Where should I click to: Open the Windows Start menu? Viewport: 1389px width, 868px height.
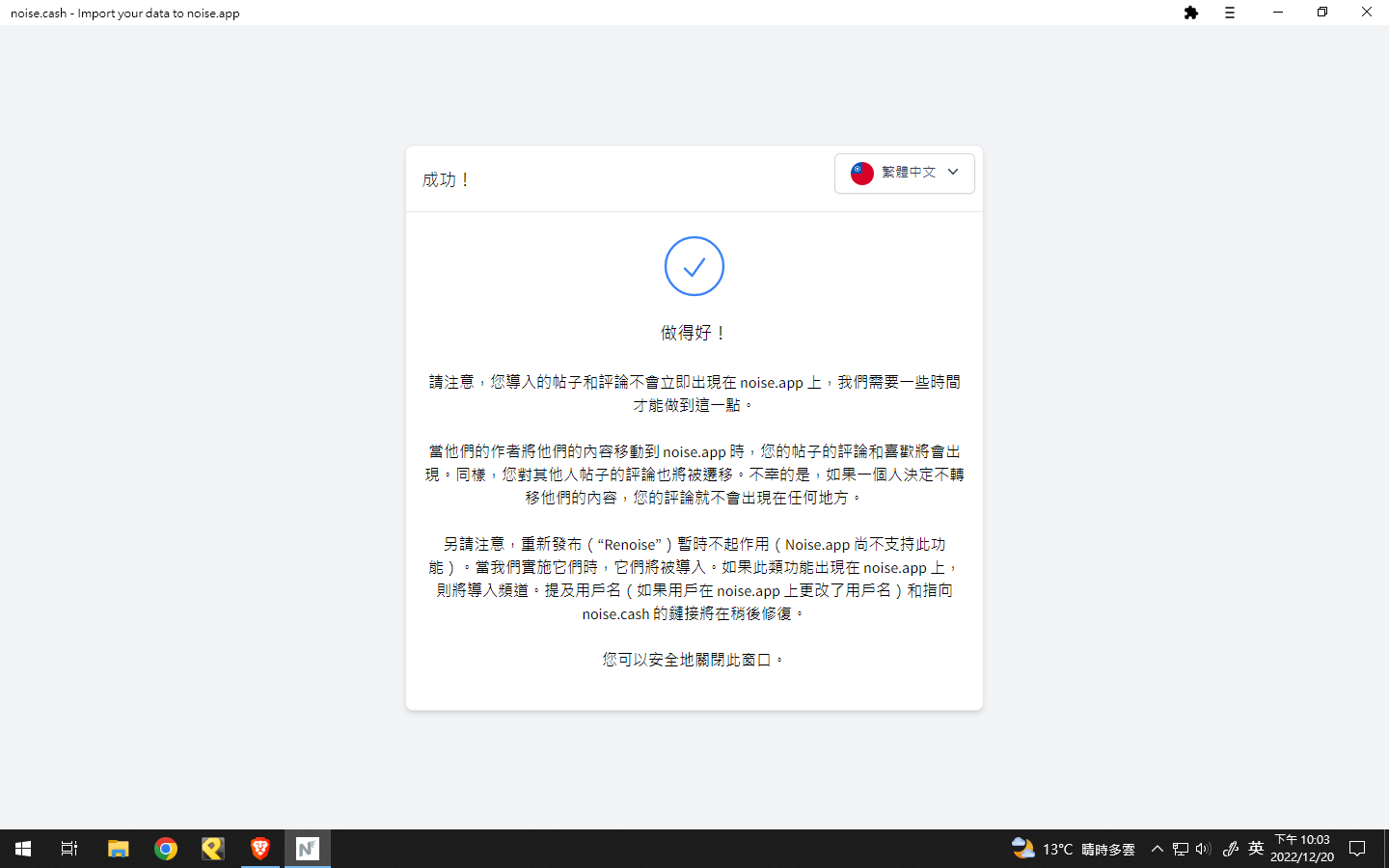click(x=23, y=849)
